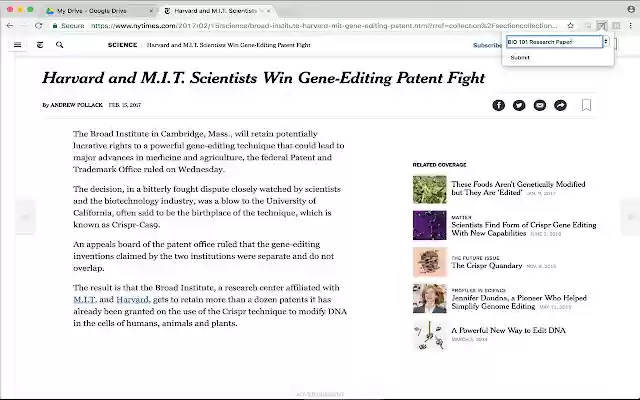Save article with the bookmark ribbon icon
Screen dimensions: 640x400
(x=586, y=105)
